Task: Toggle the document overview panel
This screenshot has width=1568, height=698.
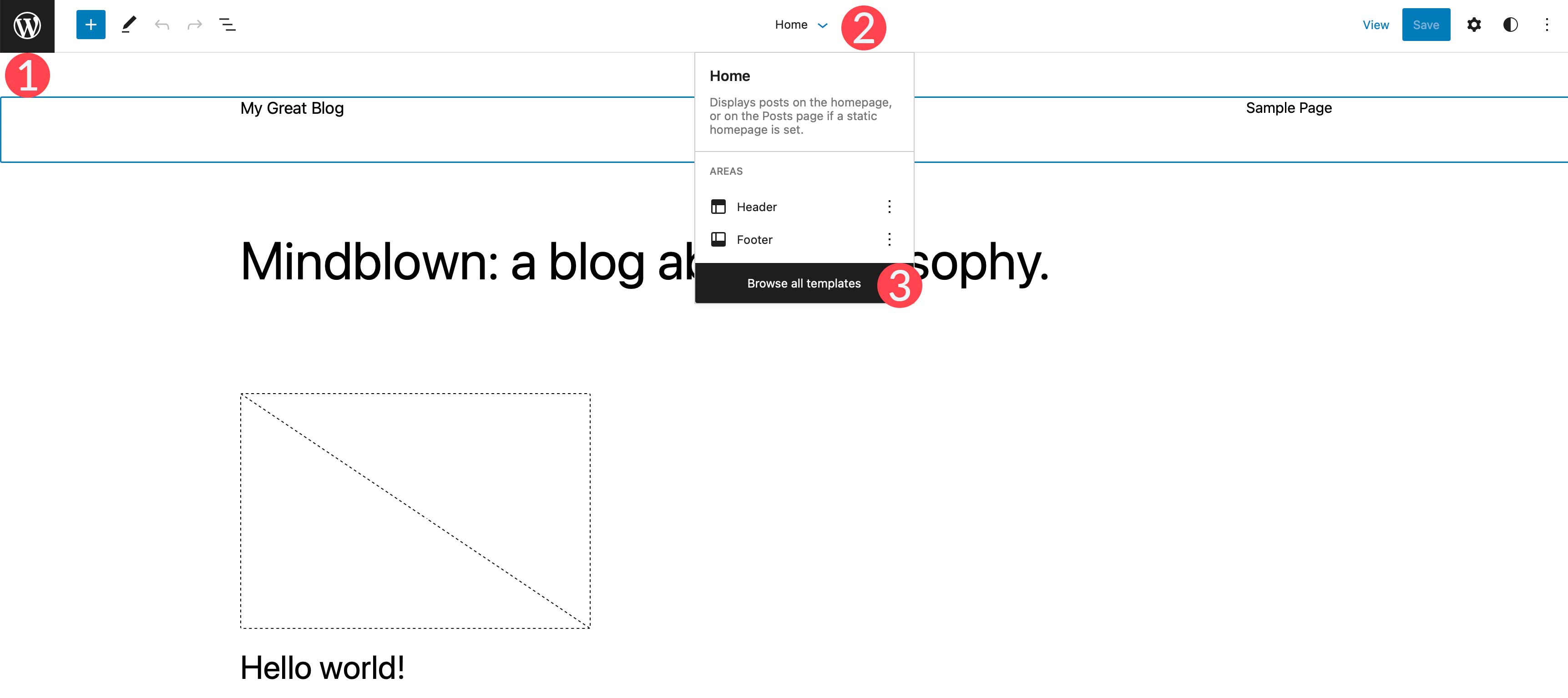Action: coord(228,24)
